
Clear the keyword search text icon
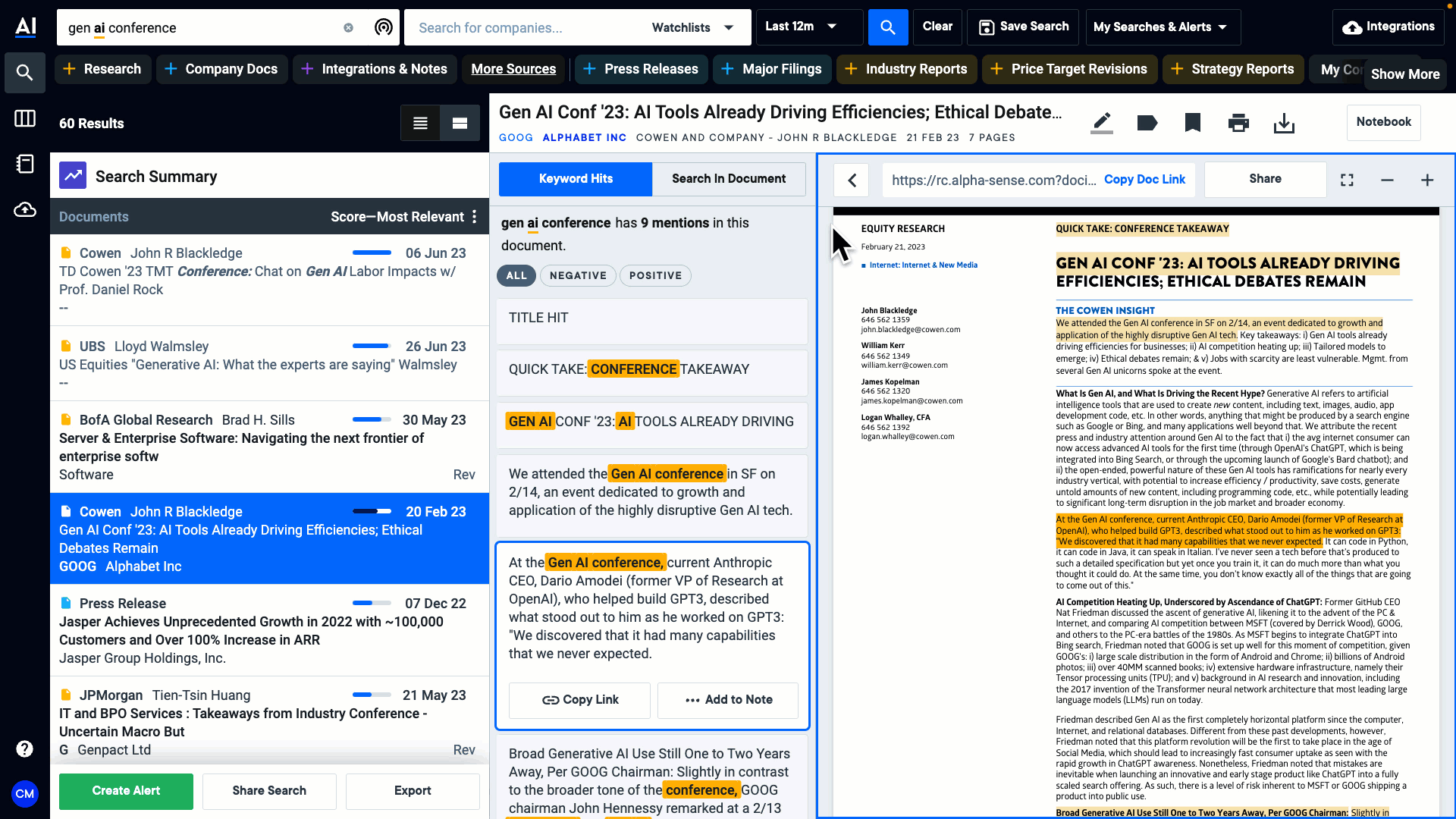348,27
